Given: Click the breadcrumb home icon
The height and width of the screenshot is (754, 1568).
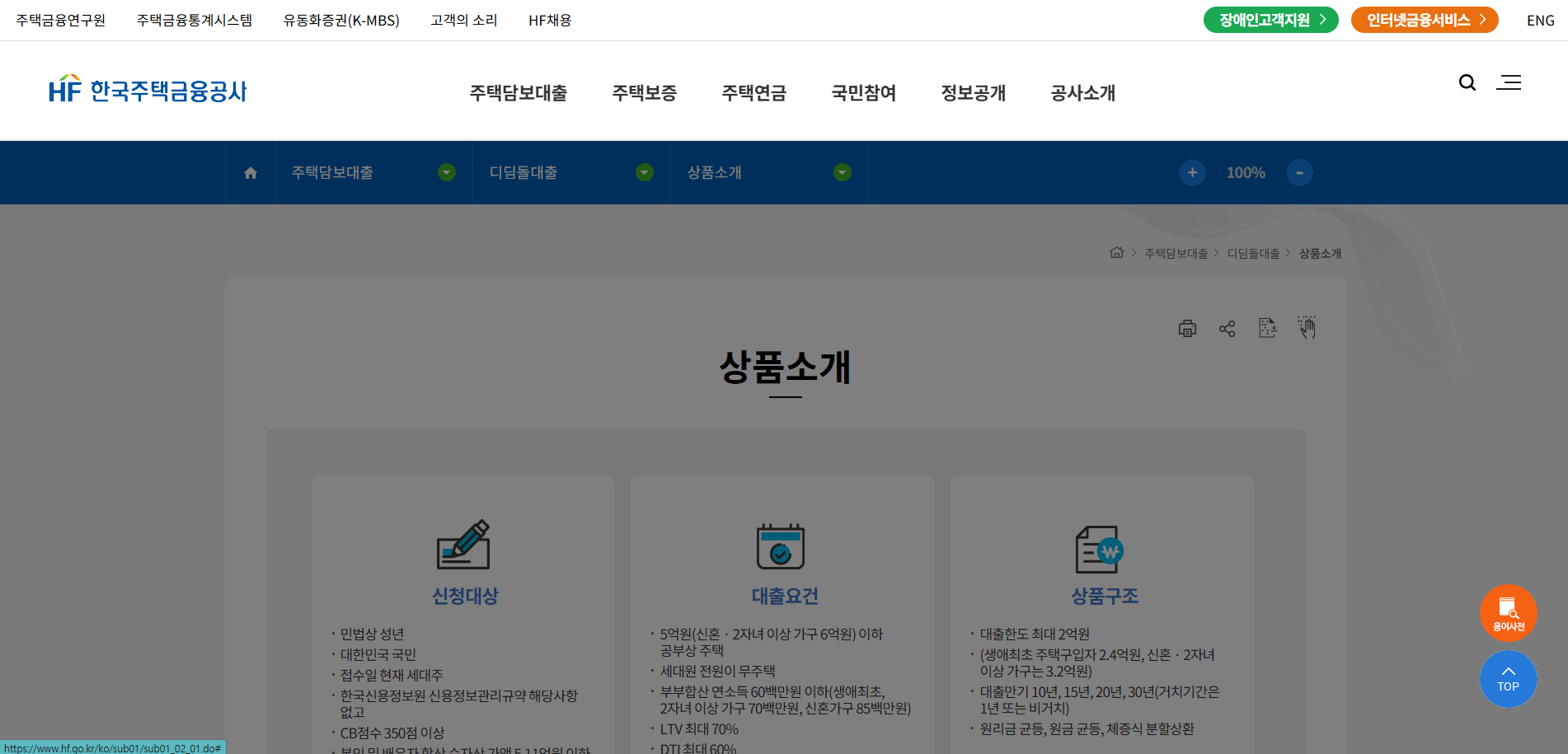Looking at the screenshot, I should coord(1116,253).
